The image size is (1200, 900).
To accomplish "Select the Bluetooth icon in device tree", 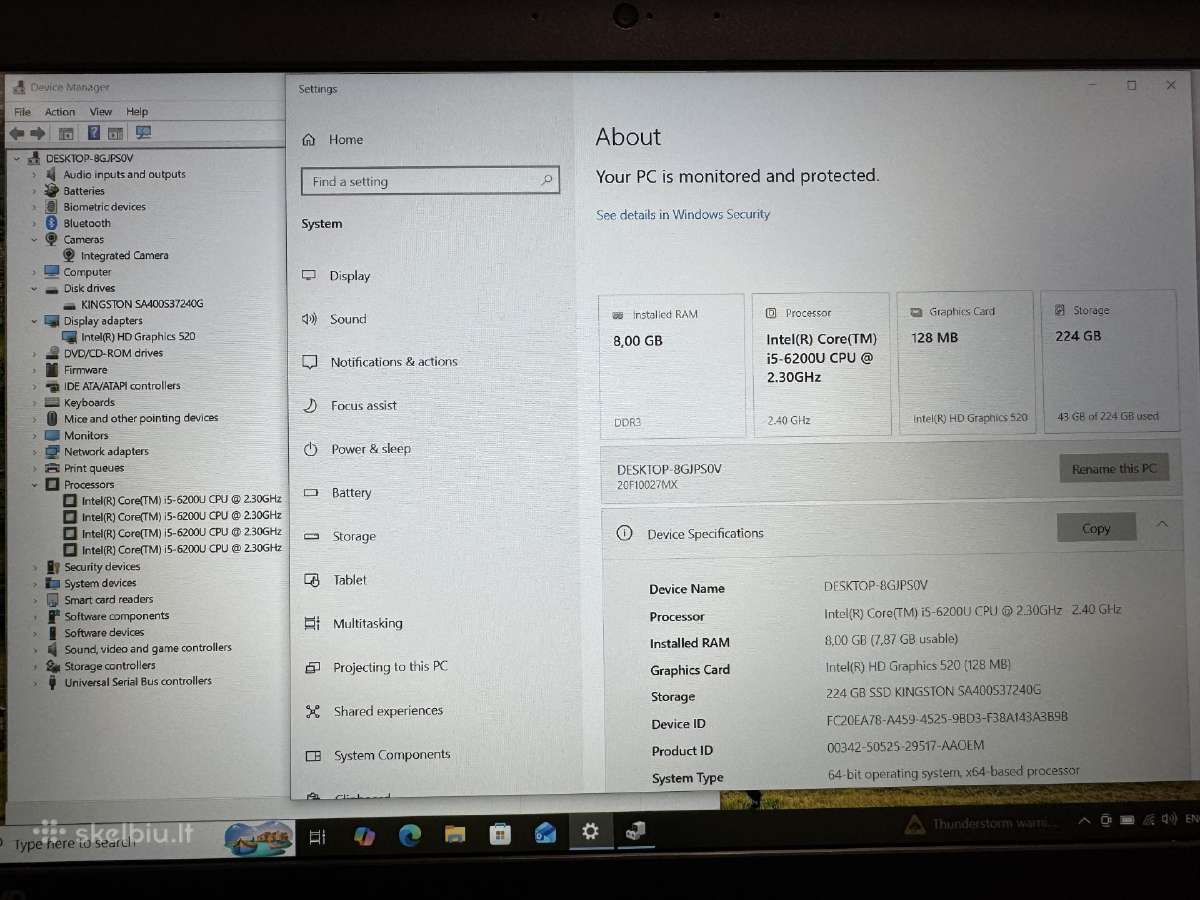I will pyautogui.click(x=52, y=223).
